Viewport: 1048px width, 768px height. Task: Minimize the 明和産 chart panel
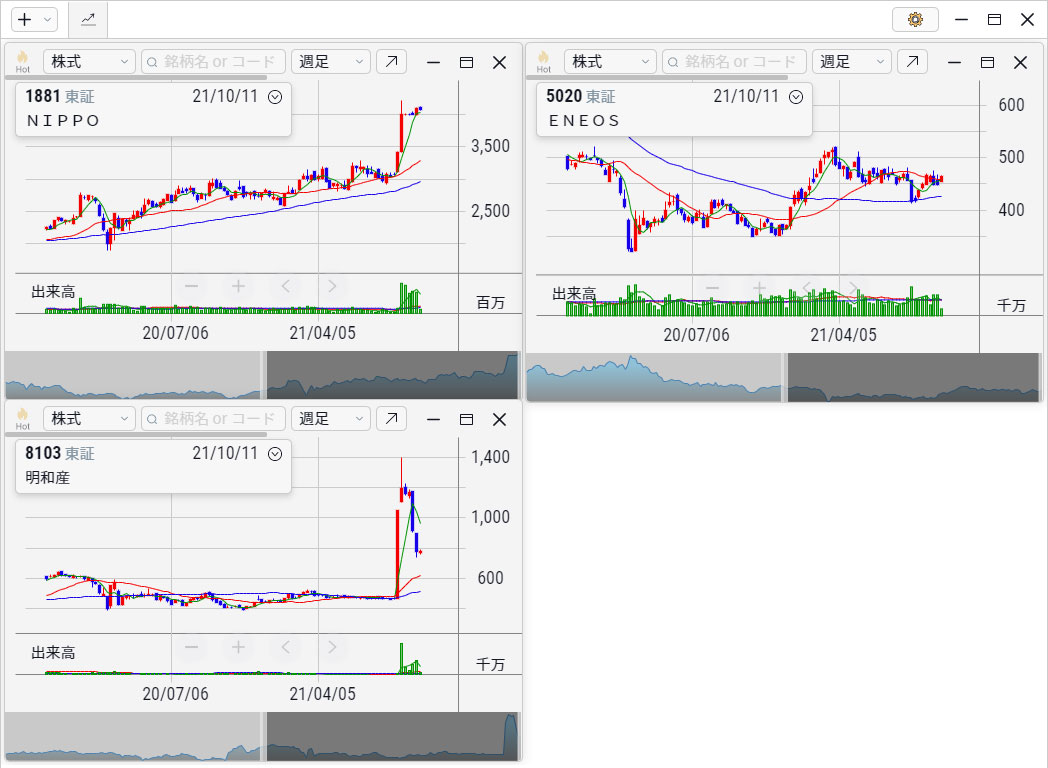tap(433, 419)
